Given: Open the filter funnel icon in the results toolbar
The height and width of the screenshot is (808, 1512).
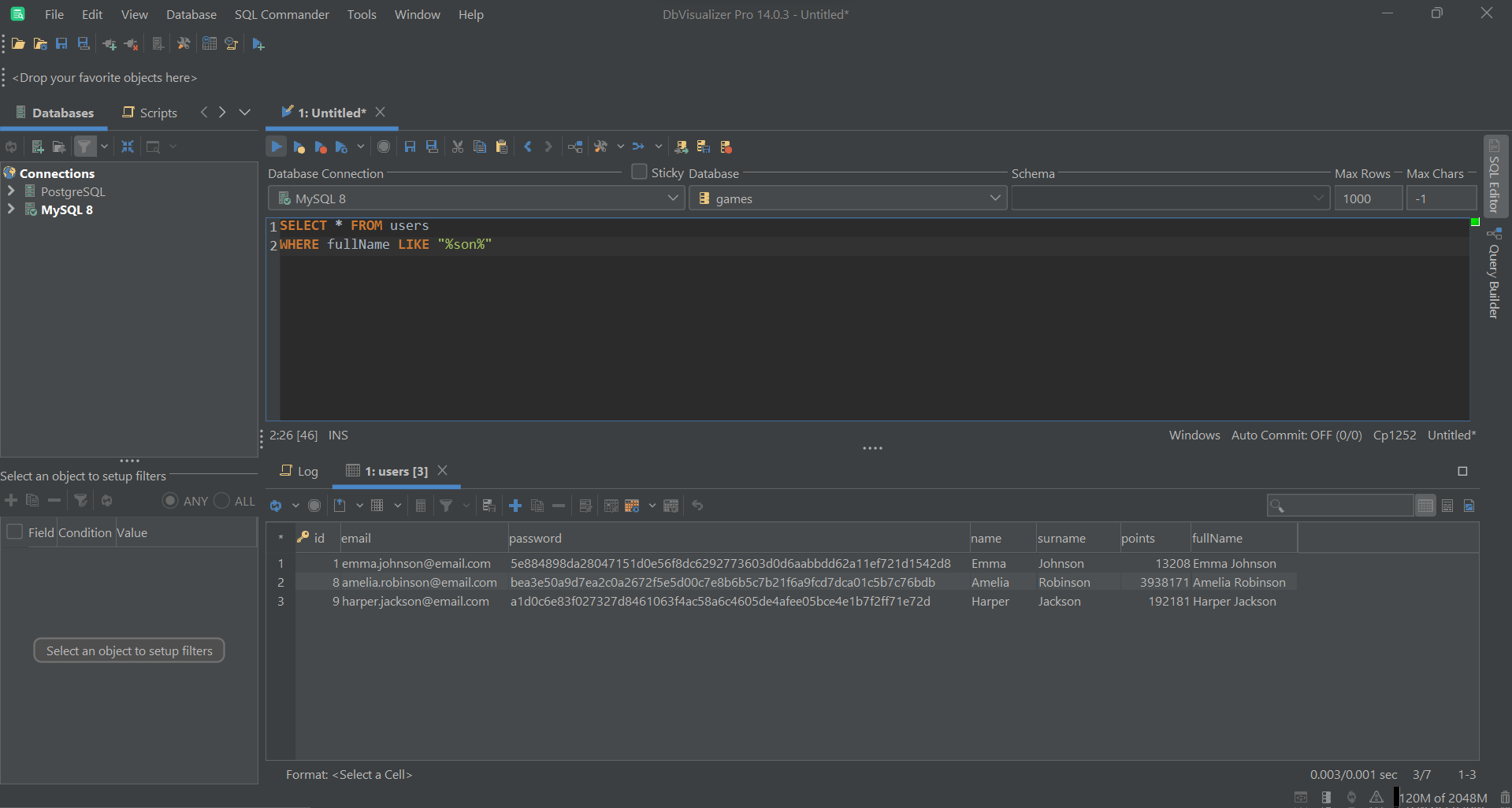Looking at the screenshot, I should click(x=448, y=506).
